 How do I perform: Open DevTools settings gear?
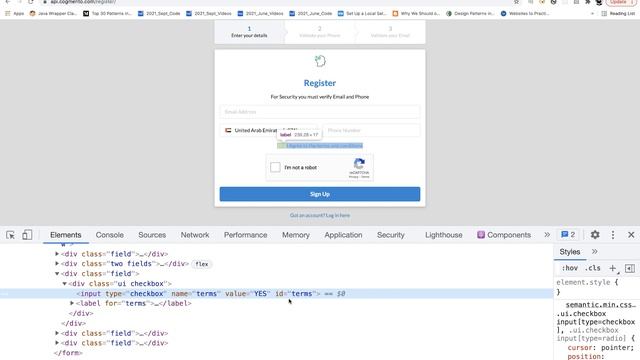(595, 235)
